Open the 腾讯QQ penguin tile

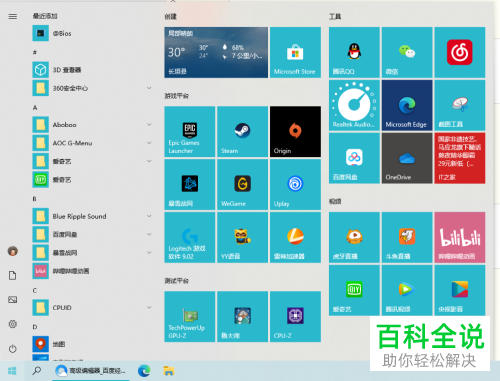(x=354, y=52)
